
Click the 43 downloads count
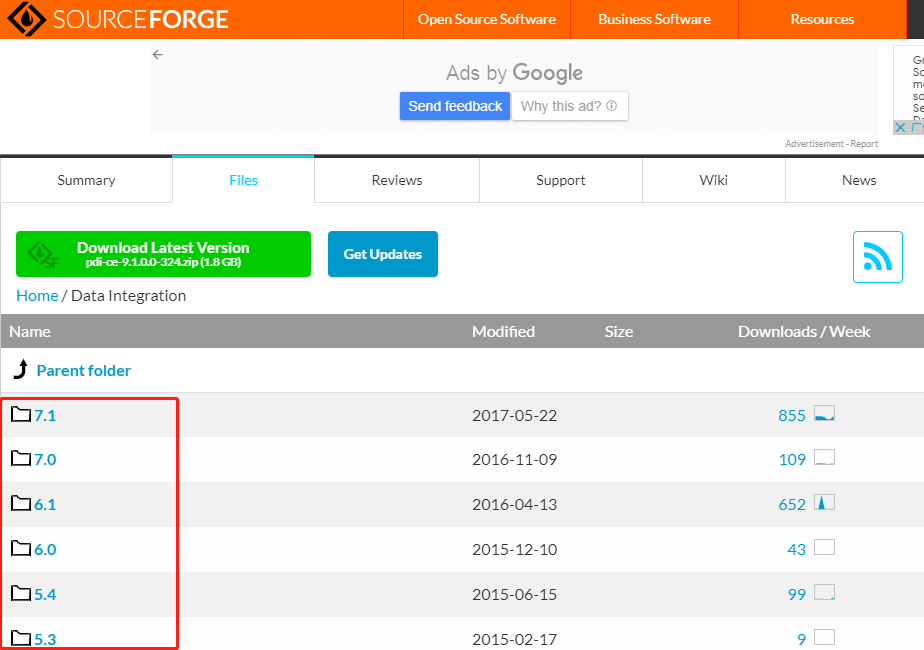[x=797, y=549]
